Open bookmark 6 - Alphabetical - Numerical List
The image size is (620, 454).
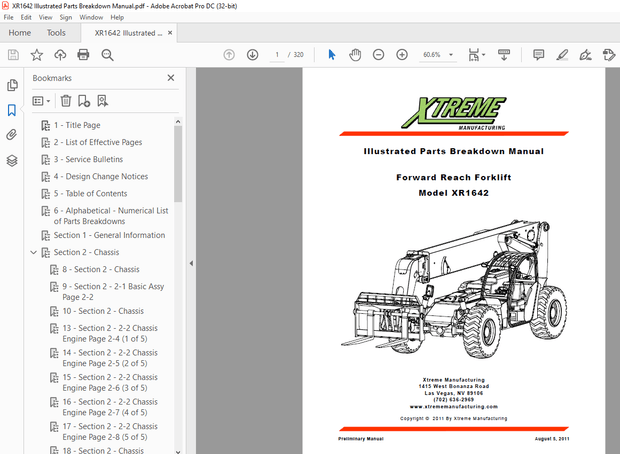point(111,216)
